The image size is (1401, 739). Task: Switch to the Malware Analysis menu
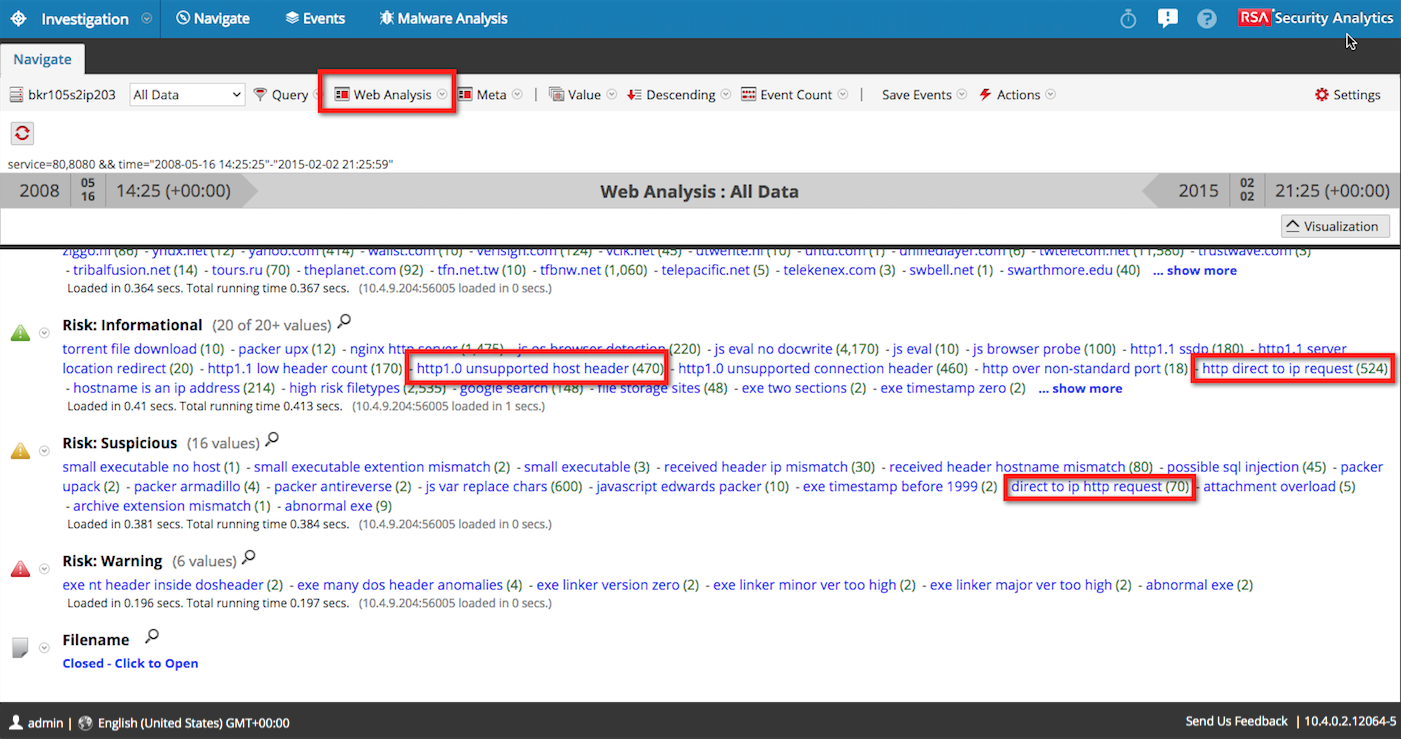click(x=443, y=18)
